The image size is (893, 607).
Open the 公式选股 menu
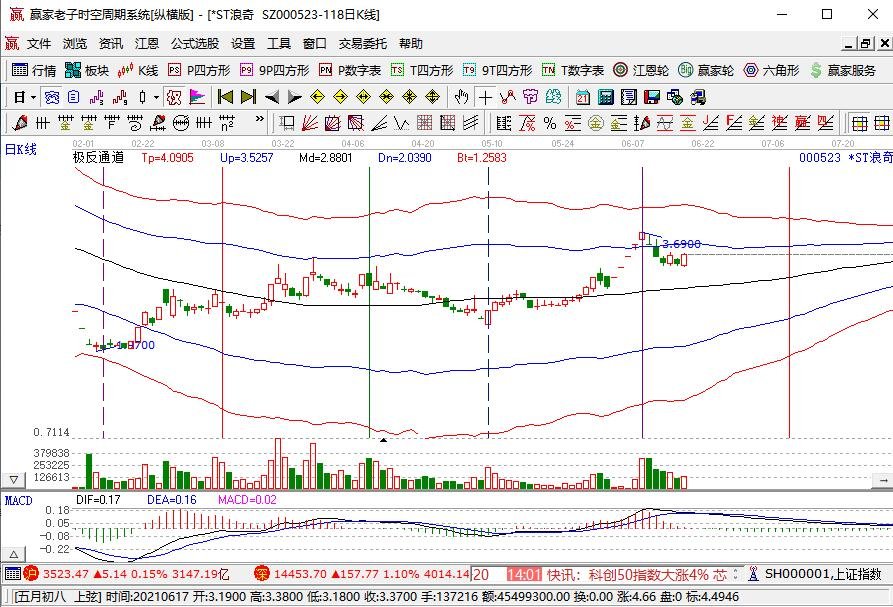click(x=195, y=44)
